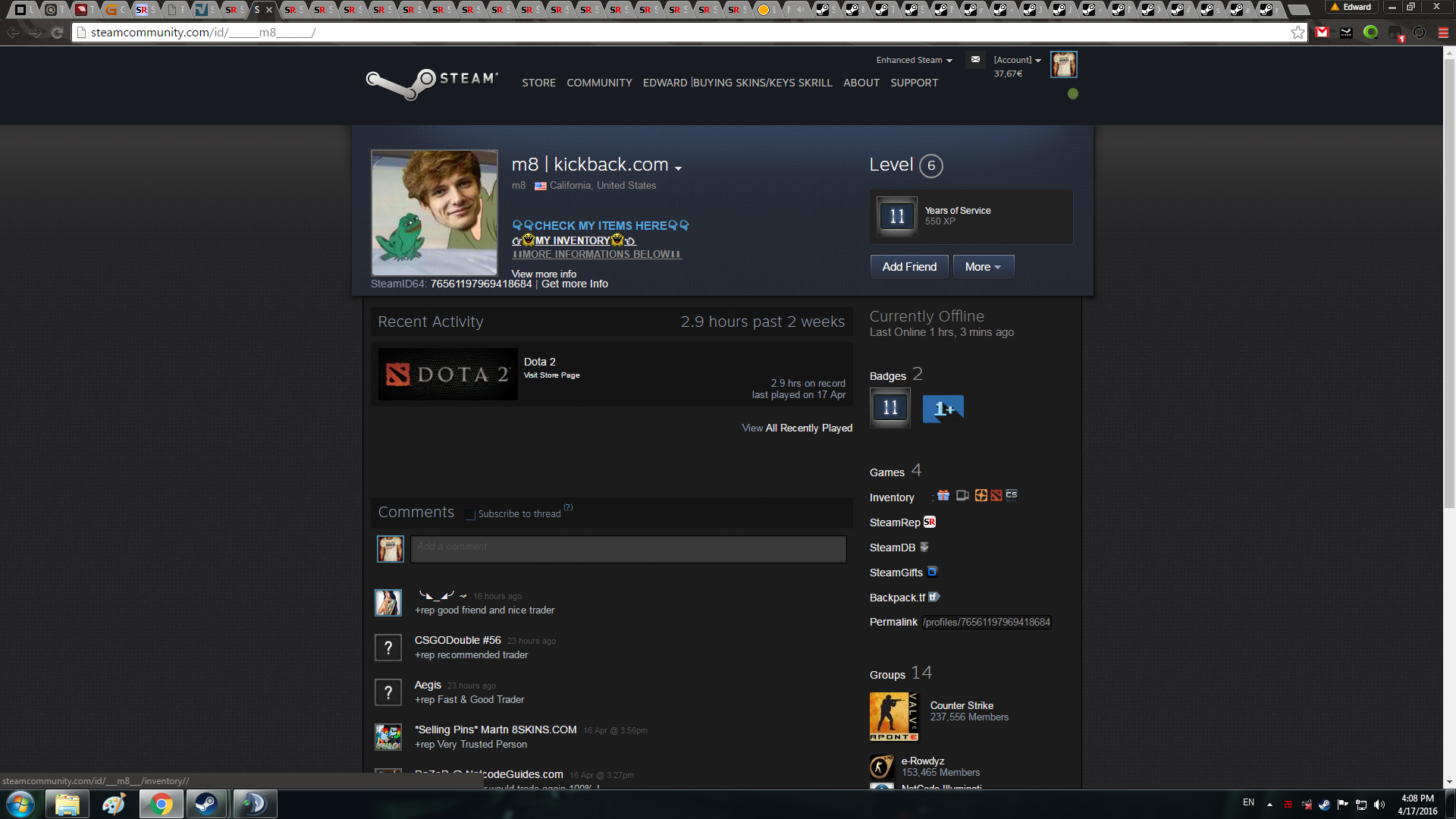Tick the Subscribe to thread checkbox
This screenshot has width=1456, height=819.
(x=470, y=514)
